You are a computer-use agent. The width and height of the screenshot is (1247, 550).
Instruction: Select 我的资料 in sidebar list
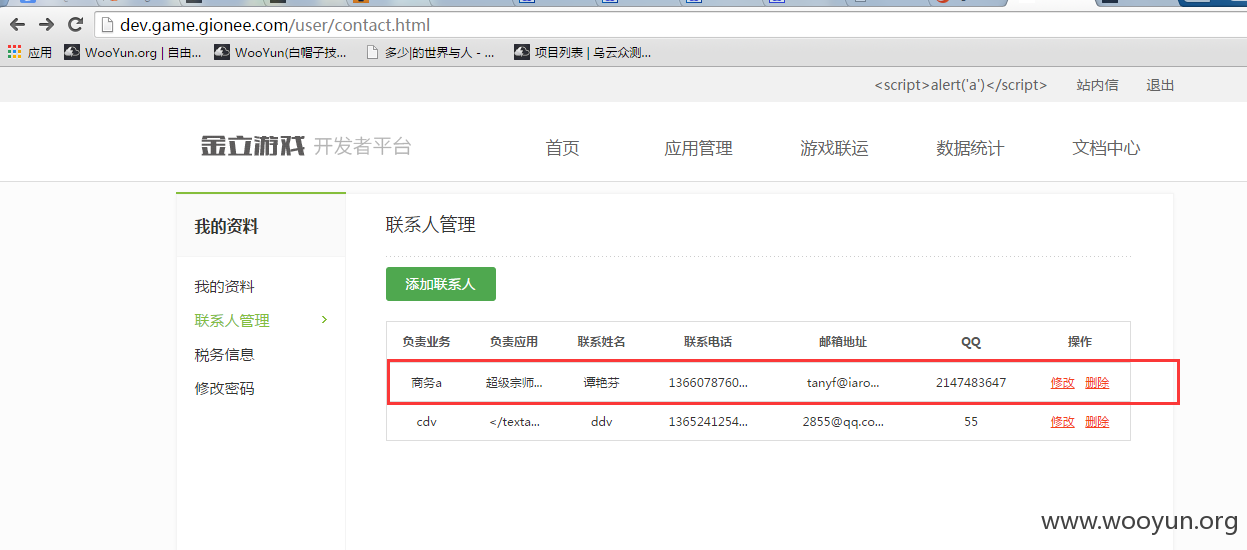(x=224, y=287)
